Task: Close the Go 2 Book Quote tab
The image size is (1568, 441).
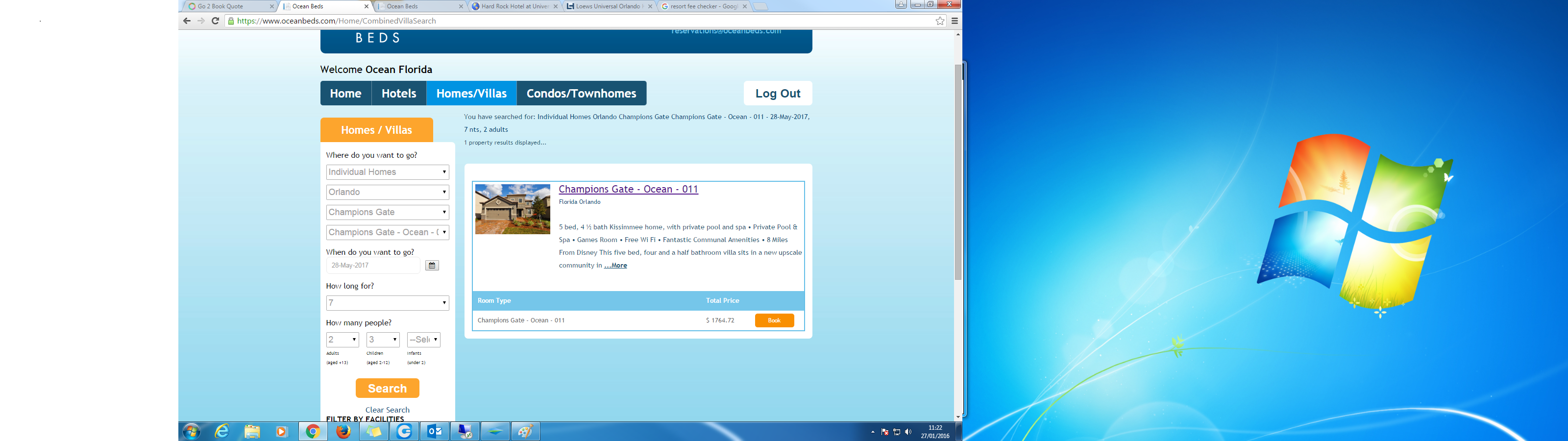Action: point(271,7)
